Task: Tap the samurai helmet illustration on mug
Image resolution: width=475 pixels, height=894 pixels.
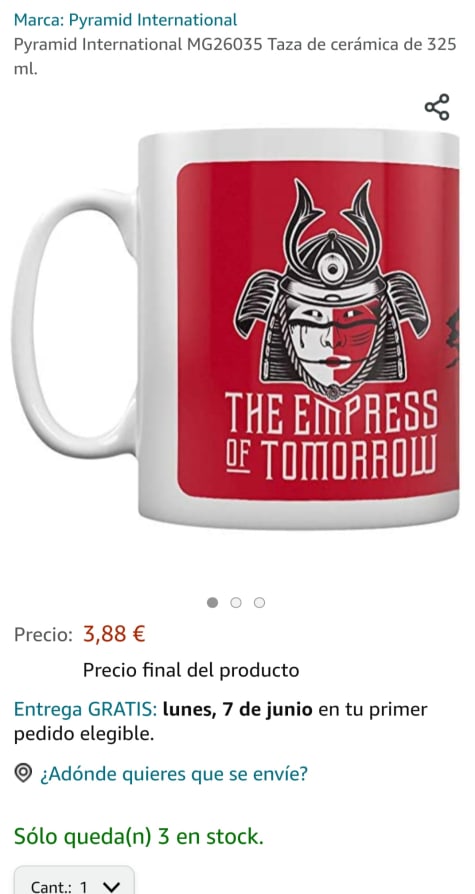Action: (332, 288)
